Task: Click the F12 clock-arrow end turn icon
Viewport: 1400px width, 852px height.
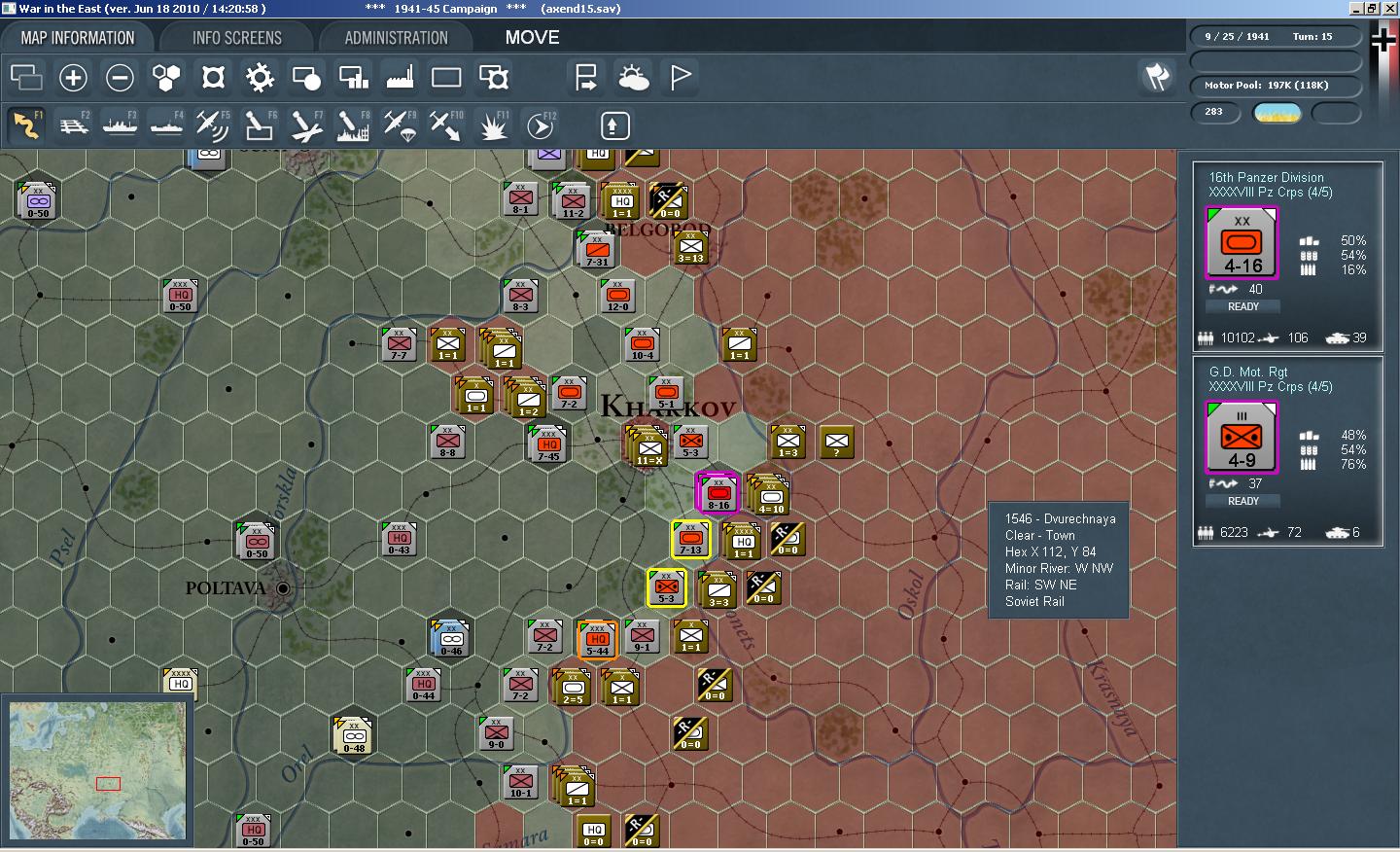Action: 540,125
